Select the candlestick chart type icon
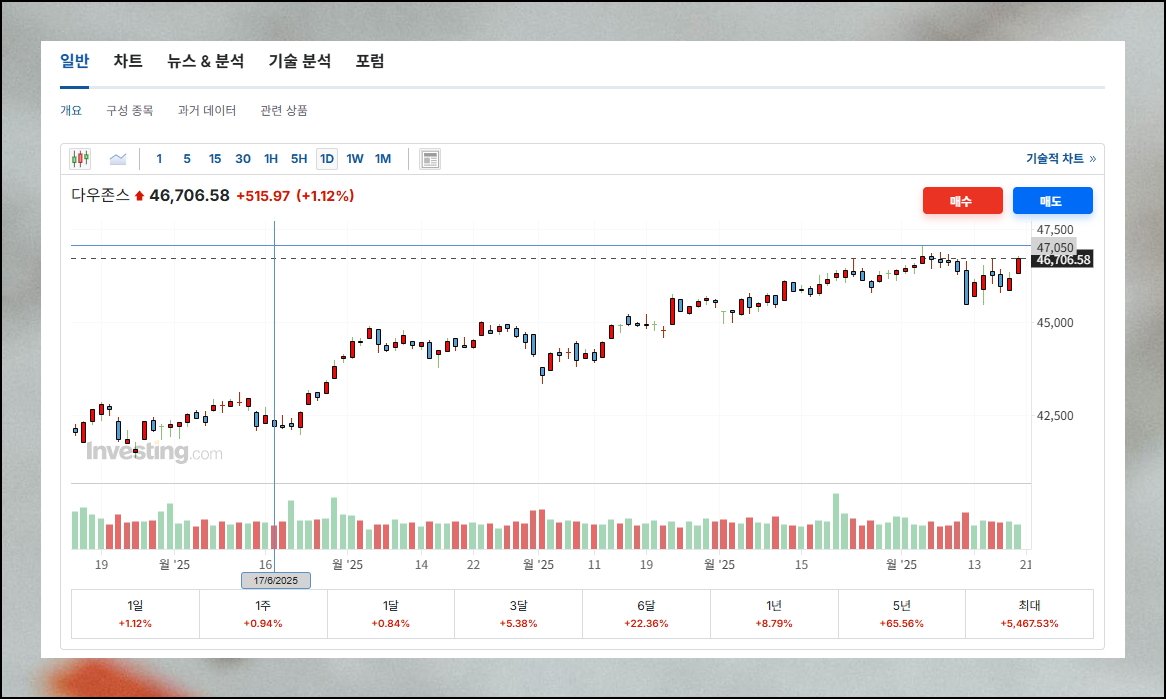This screenshot has width=1166, height=699. point(80,158)
